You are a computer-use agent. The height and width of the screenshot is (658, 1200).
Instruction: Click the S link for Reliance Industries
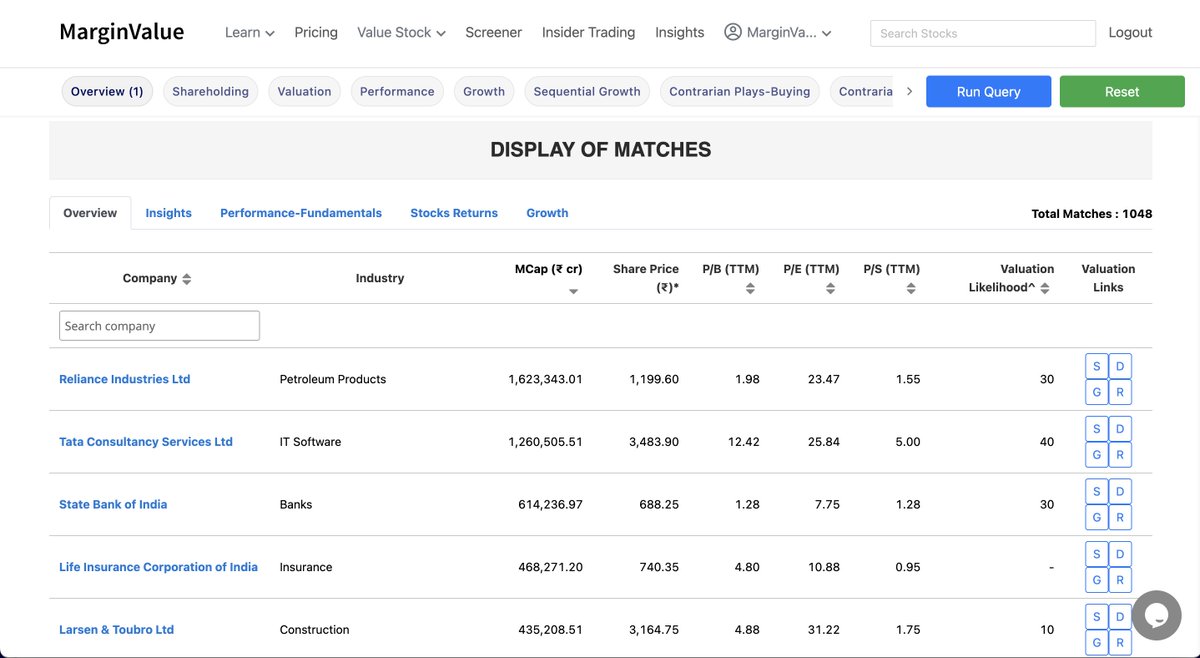point(1097,366)
